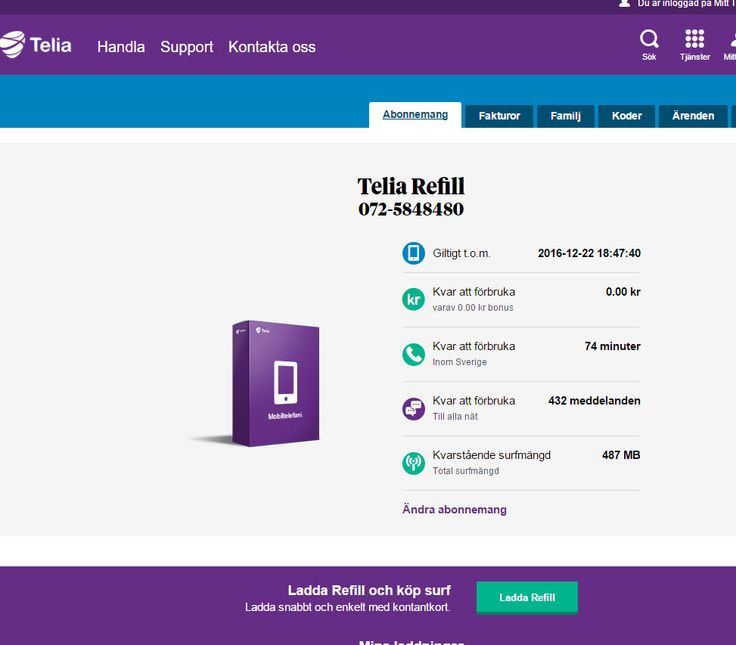Open the Support menu
The height and width of the screenshot is (645, 736).
pyautogui.click(x=187, y=47)
